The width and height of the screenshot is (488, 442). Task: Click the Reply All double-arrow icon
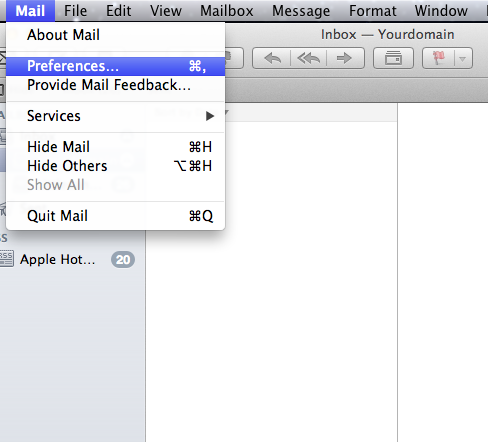coord(309,58)
